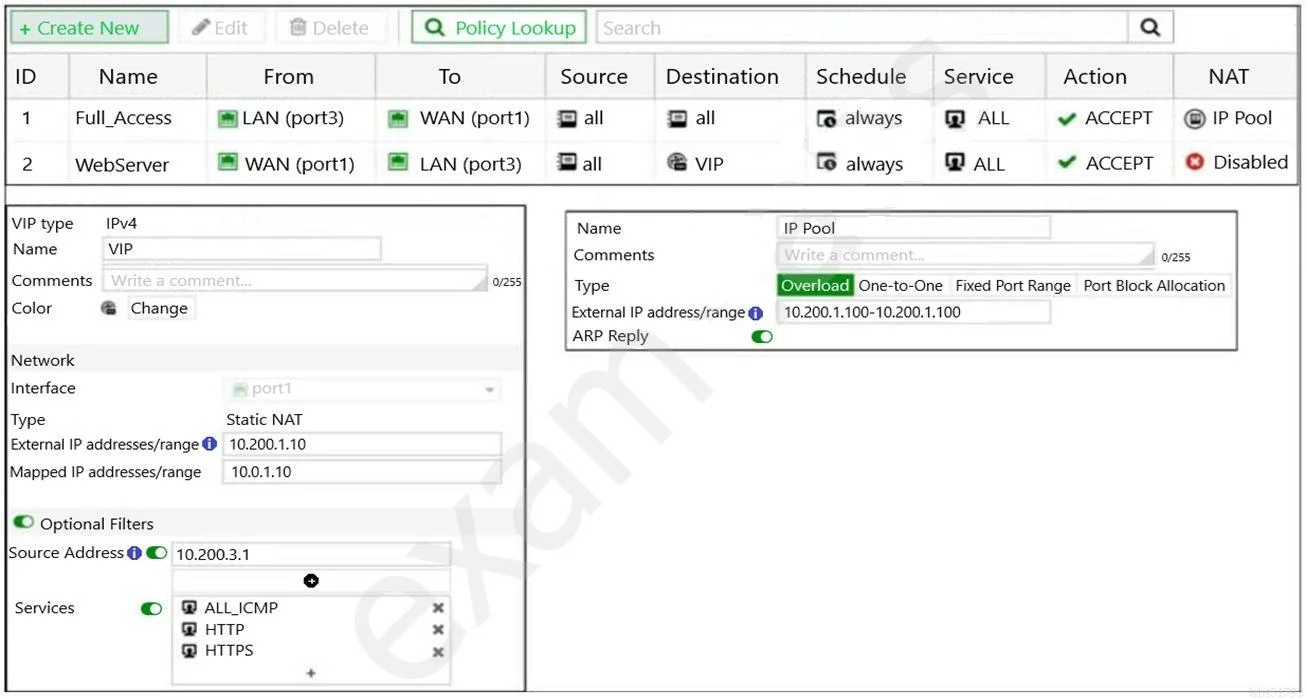Screen dimensions: 1306x699
Task: Click the IP Pool NAT icon
Action: point(1194,119)
